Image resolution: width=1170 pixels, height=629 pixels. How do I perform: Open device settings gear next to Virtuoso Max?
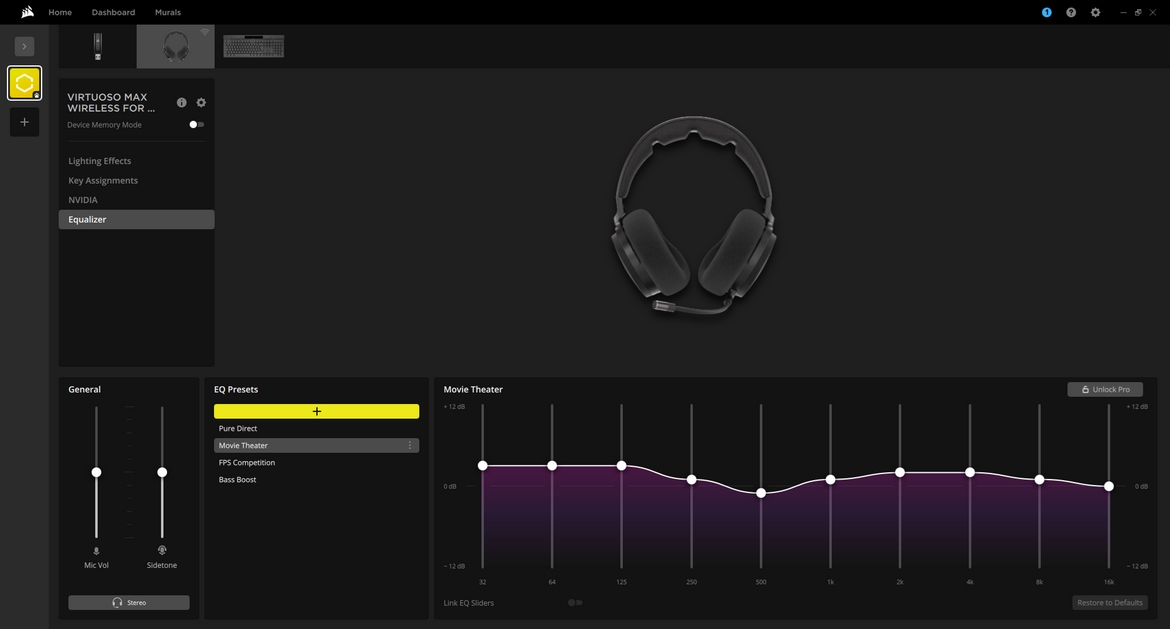(201, 102)
